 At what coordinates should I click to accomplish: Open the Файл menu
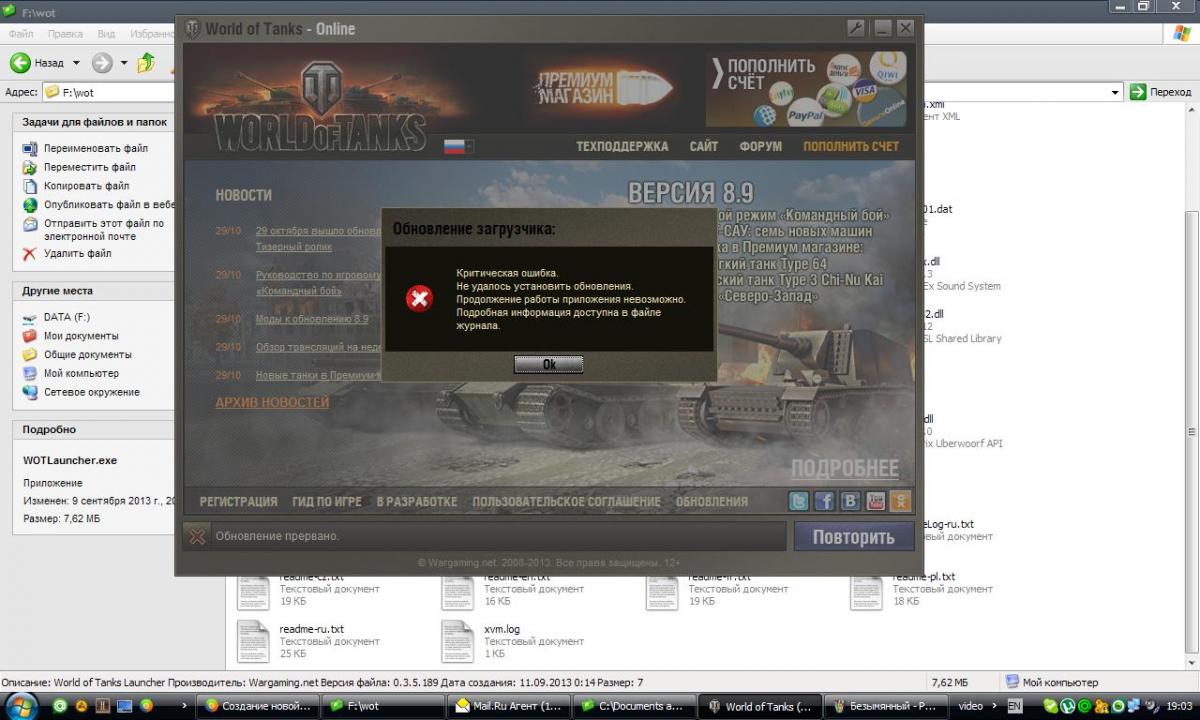(21, 34)
